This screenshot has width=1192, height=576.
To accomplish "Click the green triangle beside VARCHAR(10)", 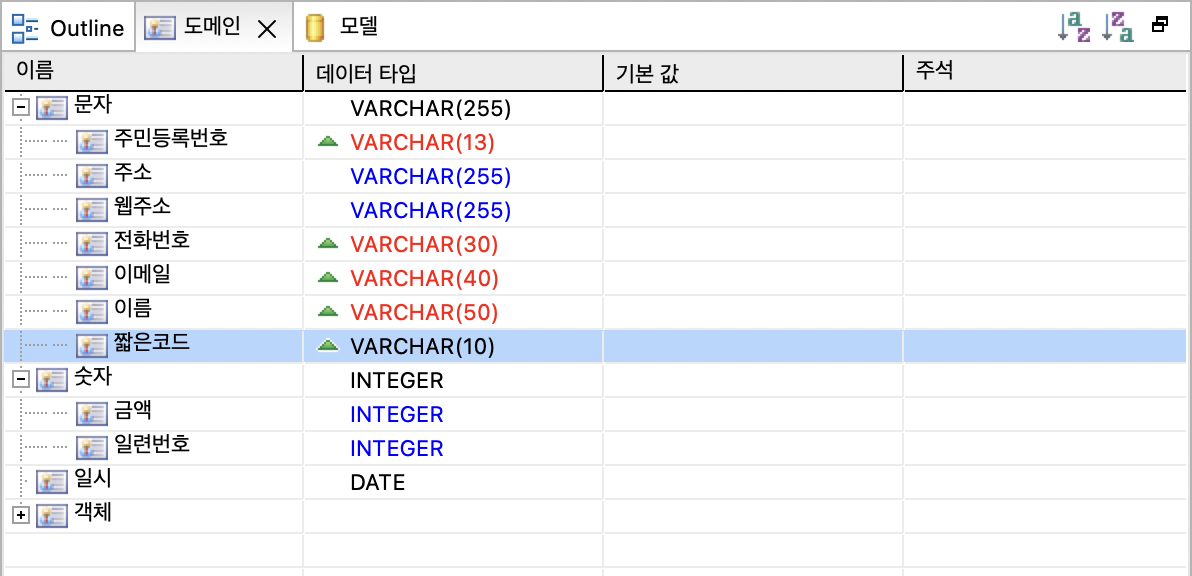I will click(x=328, y=346).
